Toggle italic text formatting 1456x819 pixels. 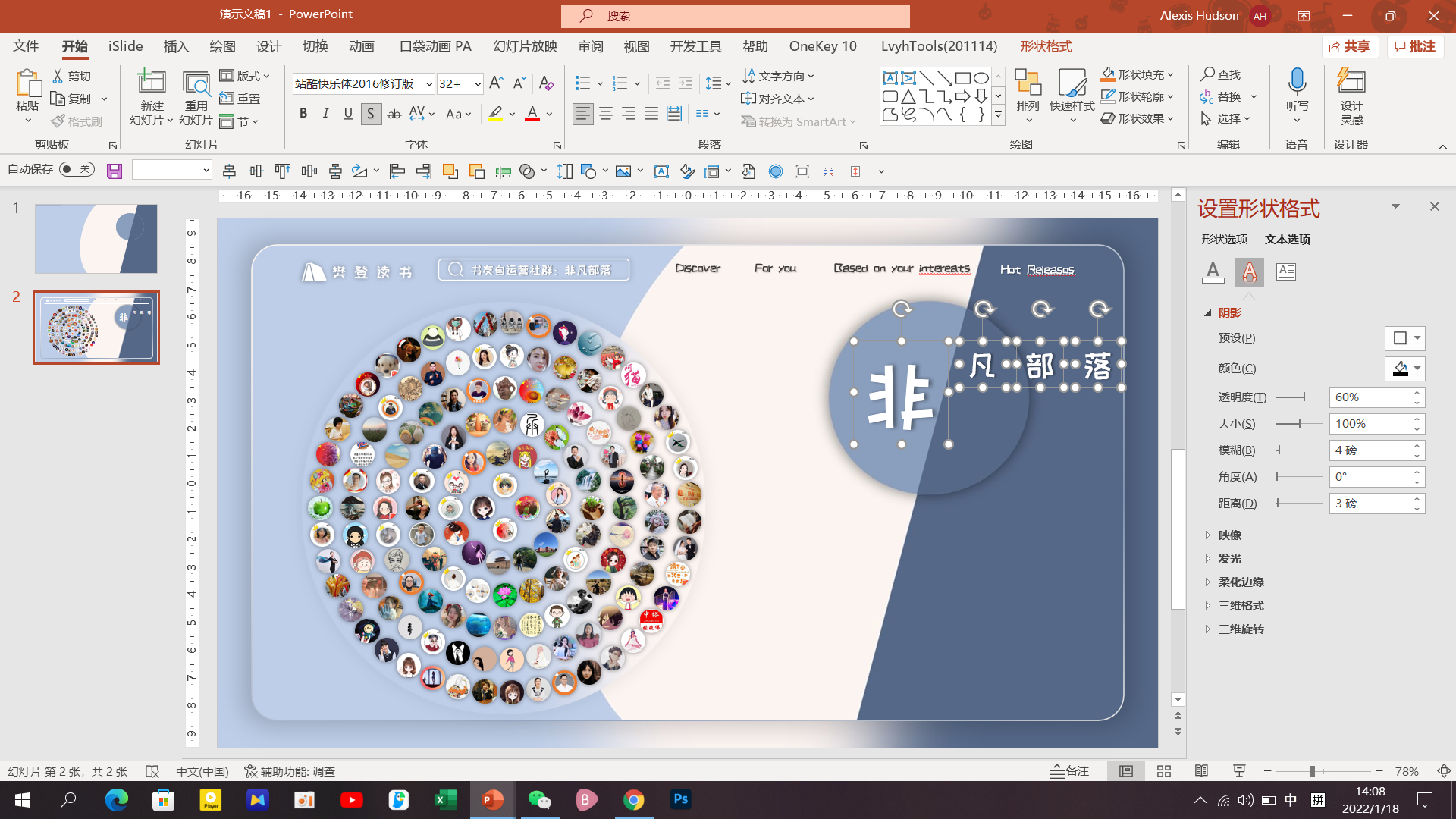[326, 114]
